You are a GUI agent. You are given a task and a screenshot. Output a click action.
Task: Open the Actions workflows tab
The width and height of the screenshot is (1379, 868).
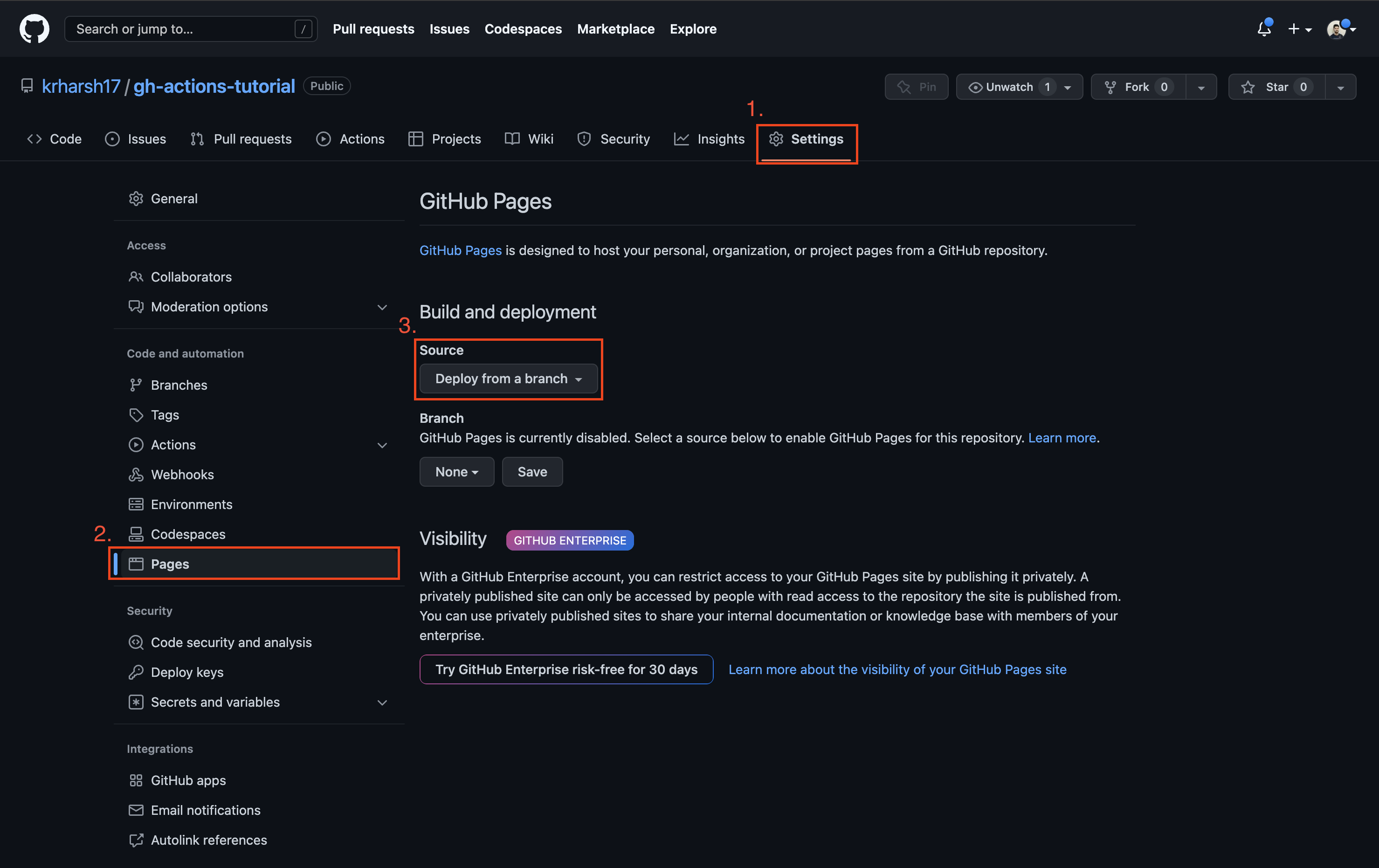coord(351,138)
